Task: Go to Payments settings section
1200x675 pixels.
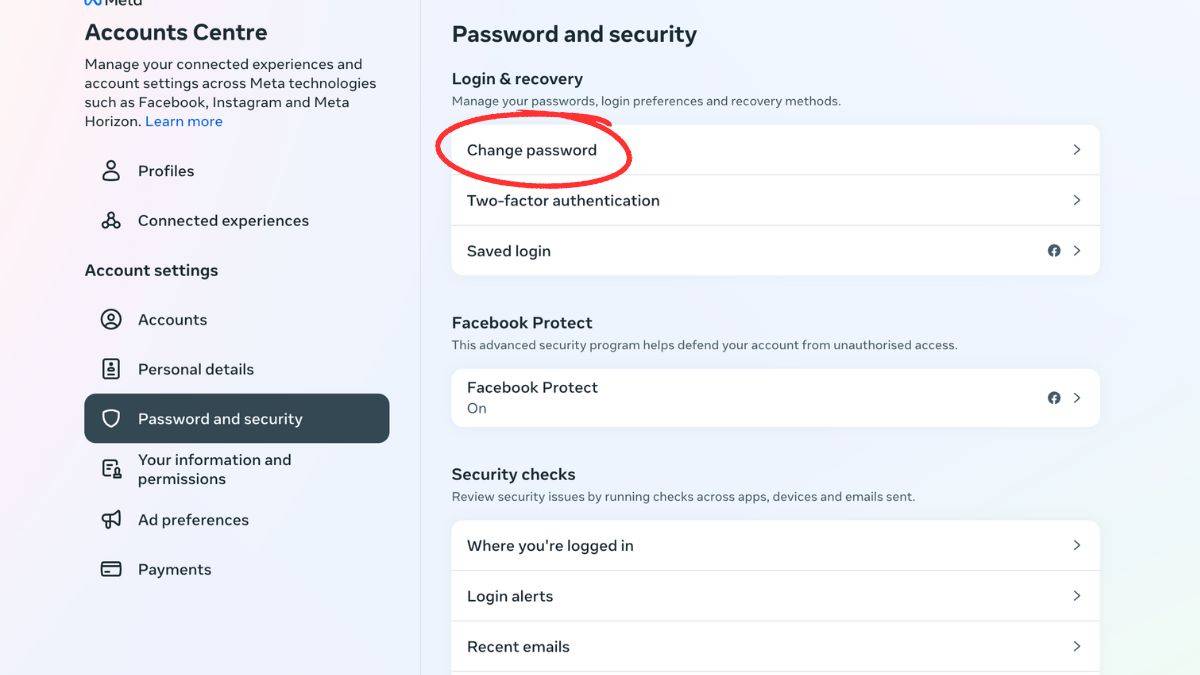Action: (175, 569)
